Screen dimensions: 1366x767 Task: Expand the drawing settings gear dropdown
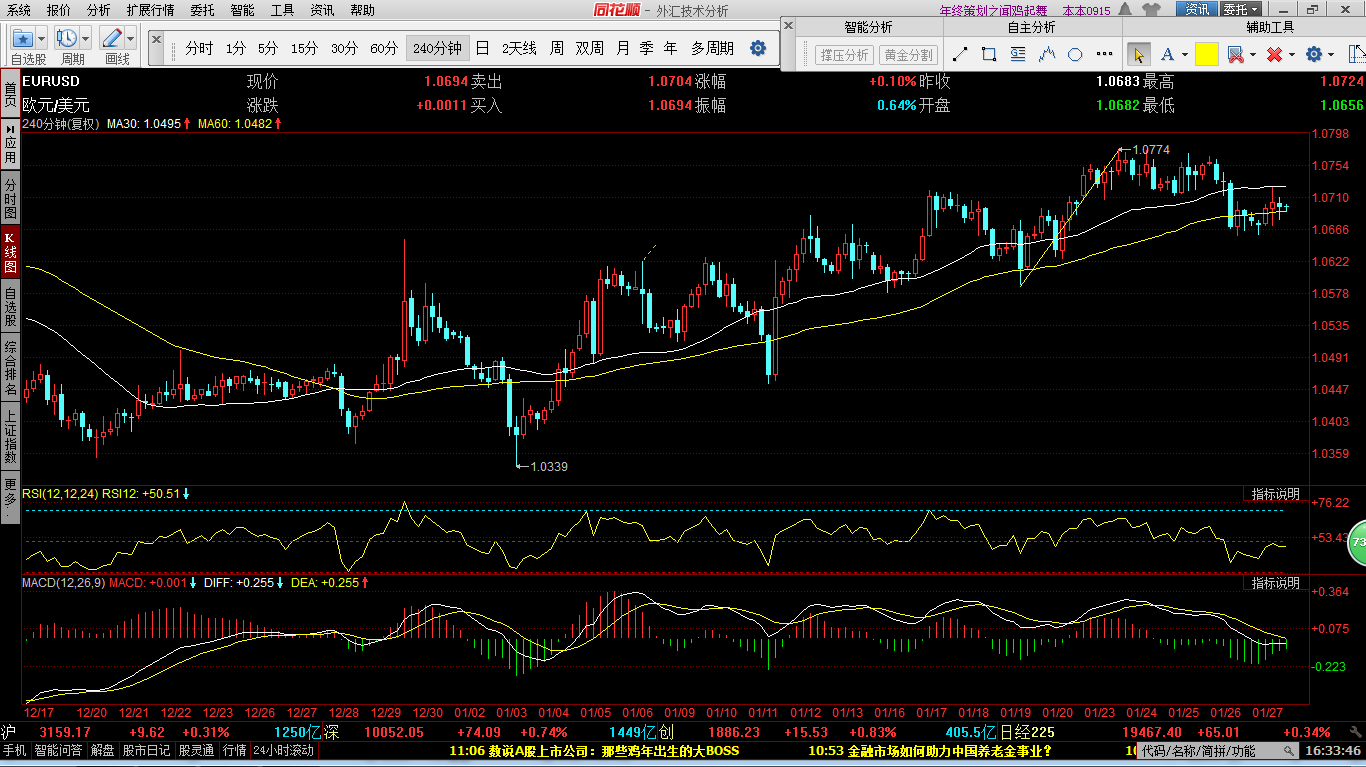1333,56
